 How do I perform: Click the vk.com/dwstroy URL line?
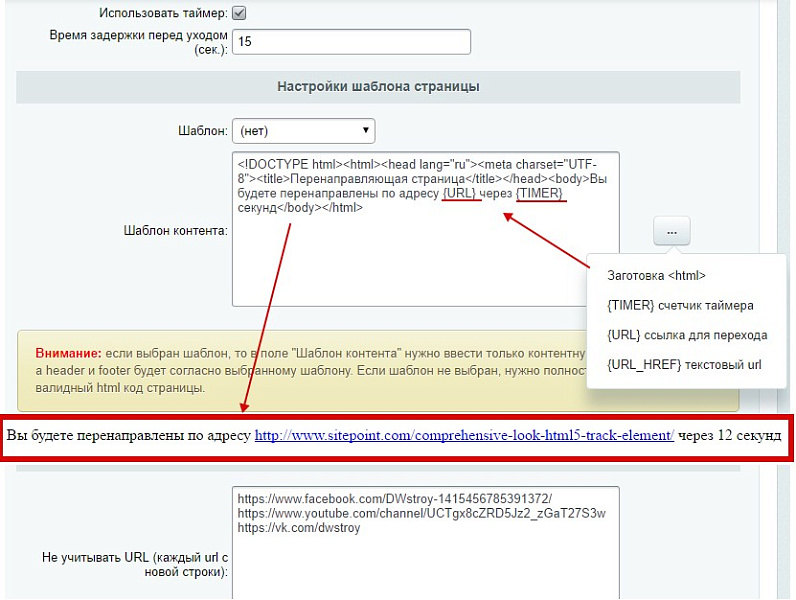pos(298,528)
